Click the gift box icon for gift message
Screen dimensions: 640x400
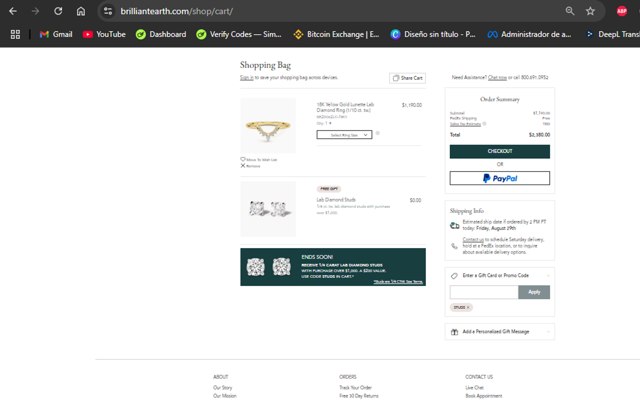(454, 332)
